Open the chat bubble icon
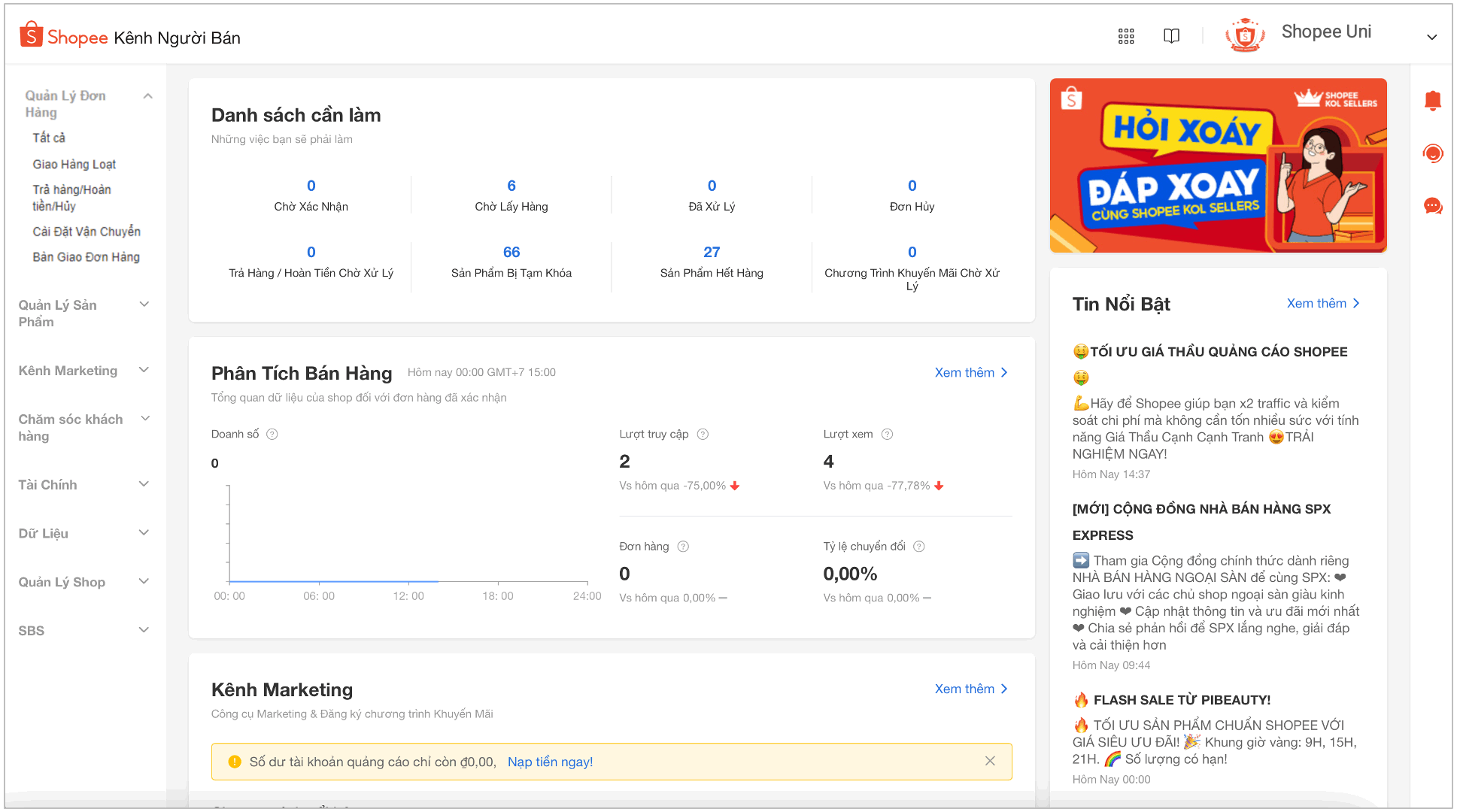This screenshot has height=812, width=1457. (1432, 206)
